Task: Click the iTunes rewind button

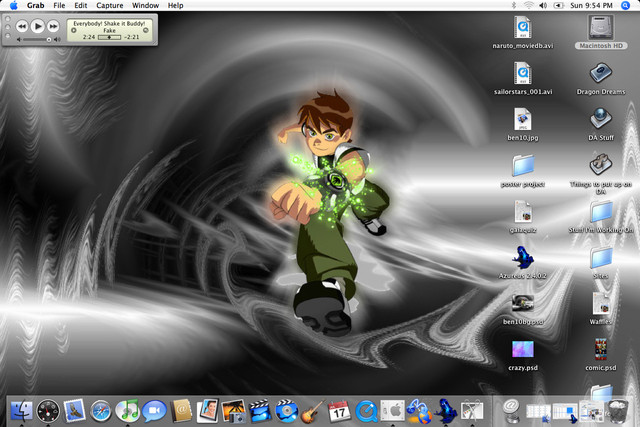Action: coord(22,27)
